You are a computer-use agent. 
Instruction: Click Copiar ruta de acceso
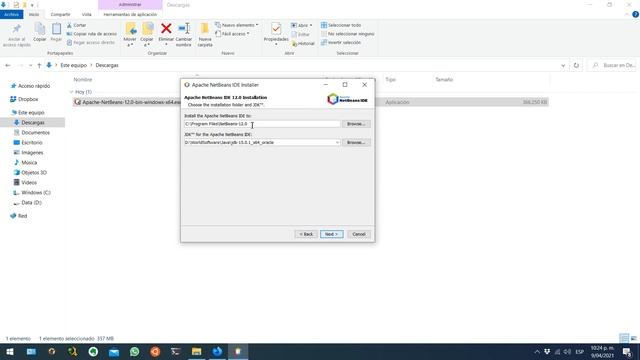[x=91, y=34]
